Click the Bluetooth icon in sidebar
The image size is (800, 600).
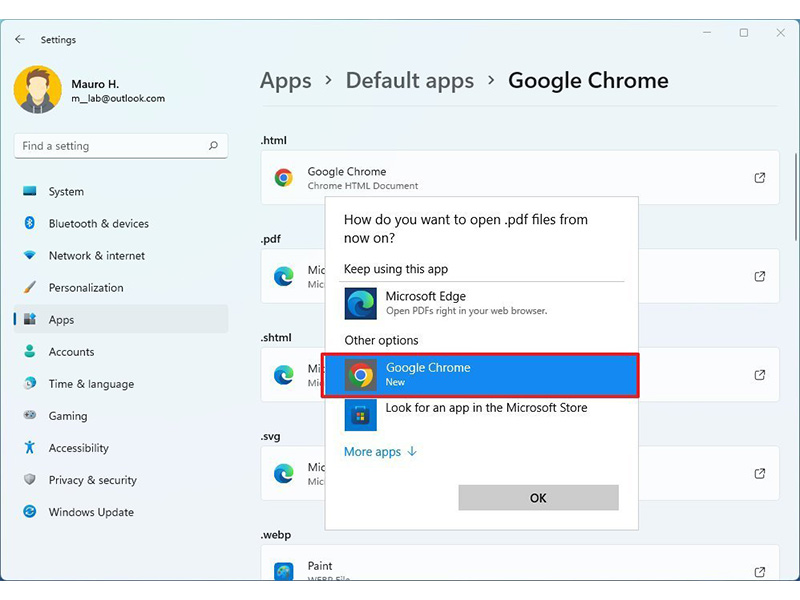pyautogui.click(x=30, y=223)
